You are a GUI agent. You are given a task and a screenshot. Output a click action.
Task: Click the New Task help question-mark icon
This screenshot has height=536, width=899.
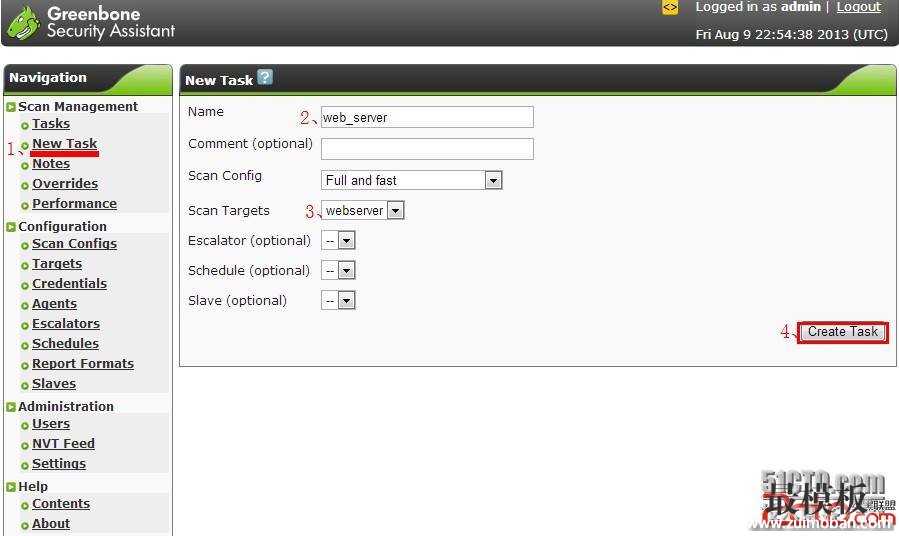coord(264,78)
